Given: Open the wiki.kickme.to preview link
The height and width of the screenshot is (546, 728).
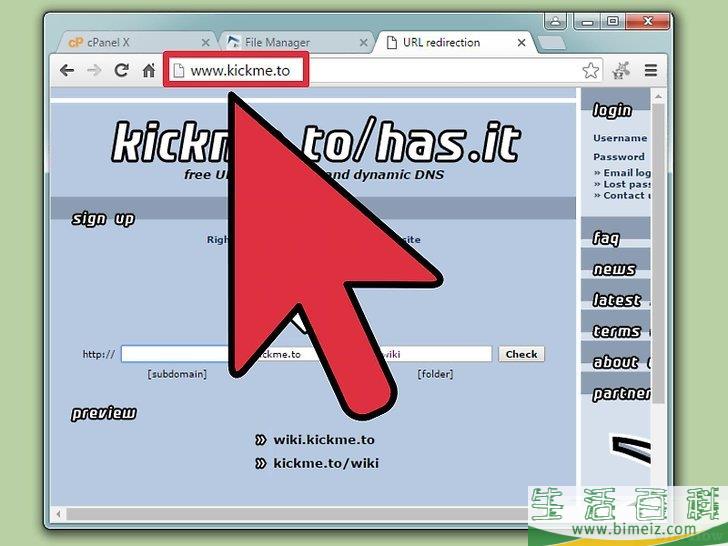Looking at the screenshot, I should click(x=324, y=440).
